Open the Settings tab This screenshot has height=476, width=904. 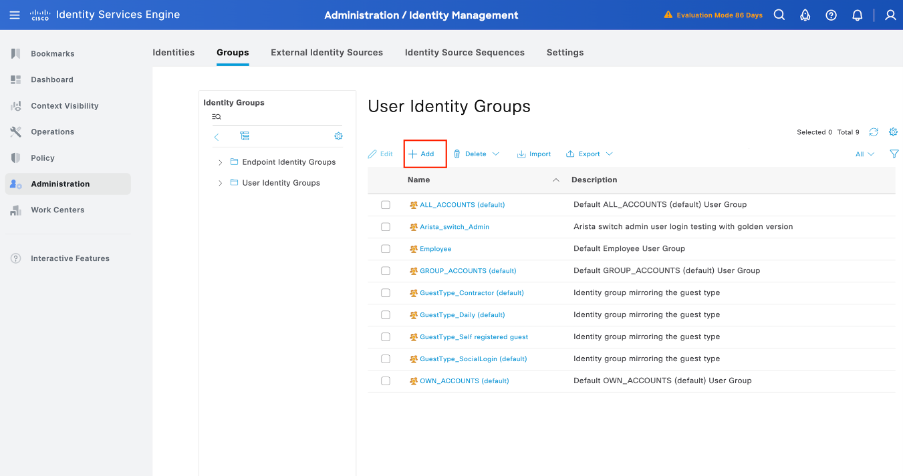tap(565, 52)
